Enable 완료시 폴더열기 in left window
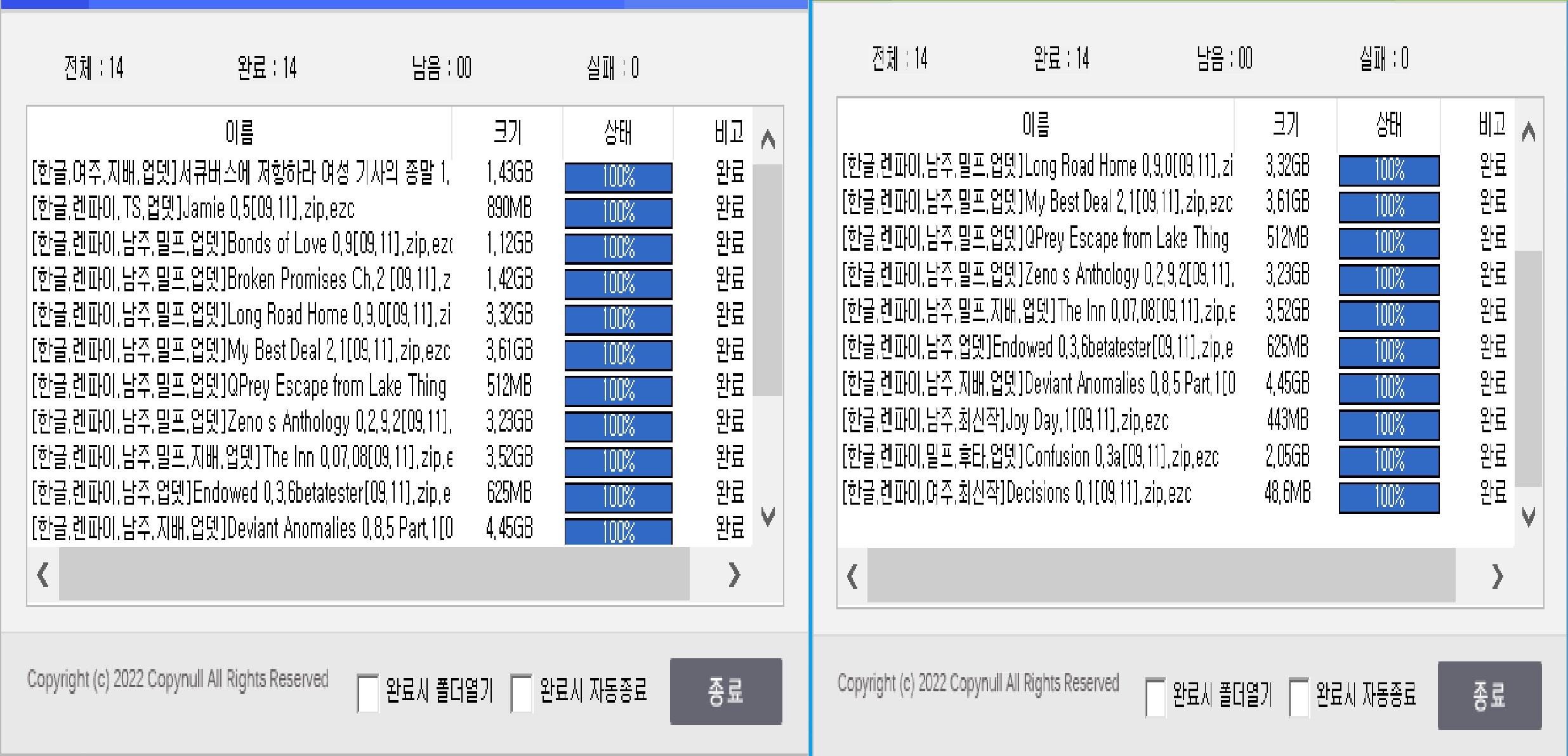Viewport: 1568px width, 756px height. point(368,693)
